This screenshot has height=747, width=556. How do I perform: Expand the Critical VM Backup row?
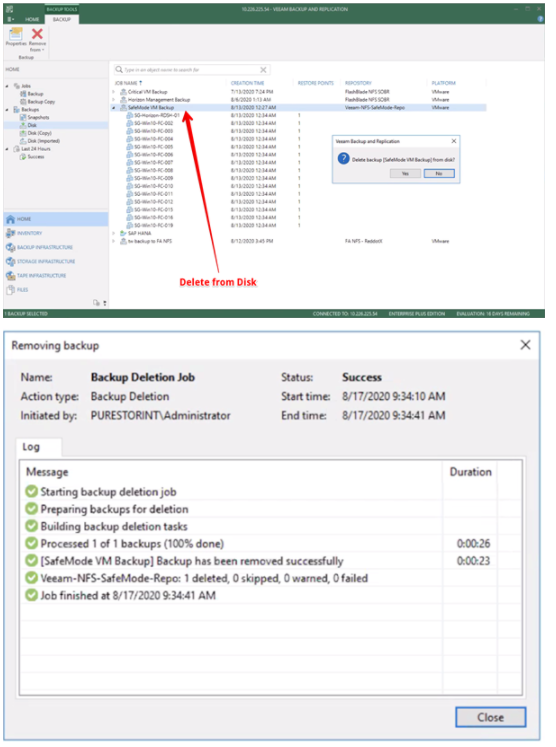coord(114,91)
